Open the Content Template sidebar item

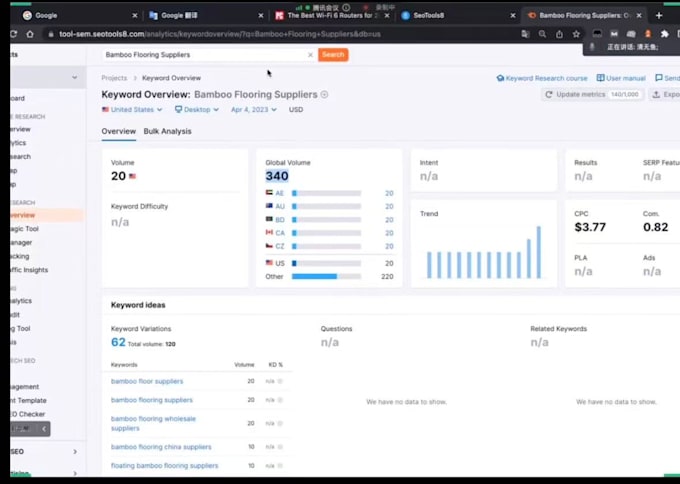[28, 400]
